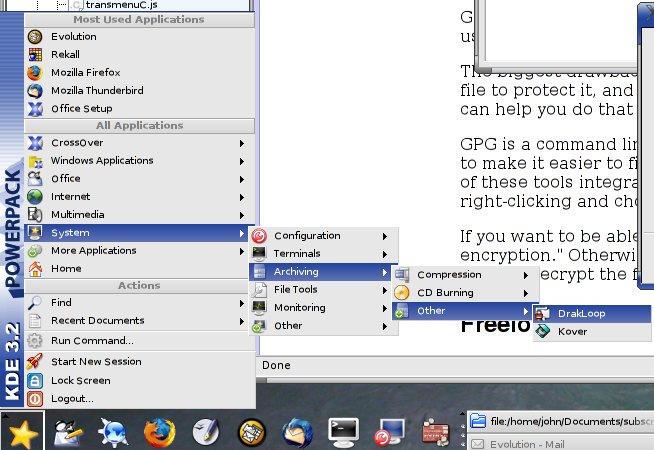Screen dimensions: 654x450
Task: Expand the Office submenu arrow
Action: coord(242,179)
